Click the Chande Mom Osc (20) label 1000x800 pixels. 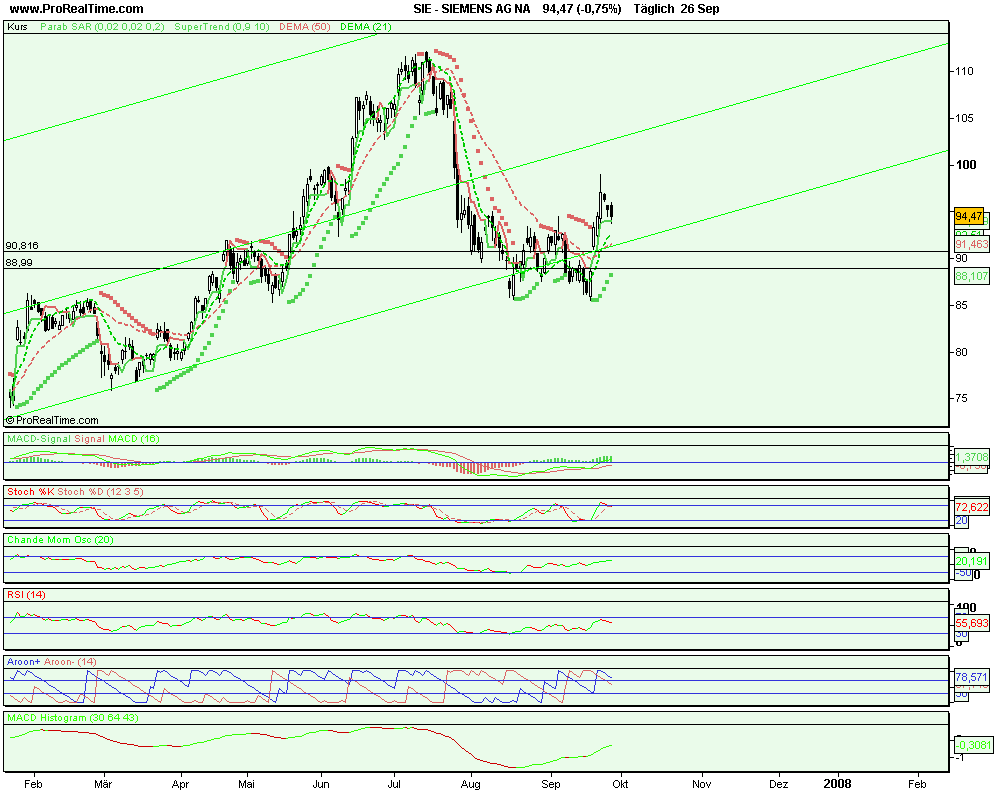tap(60, 540)
